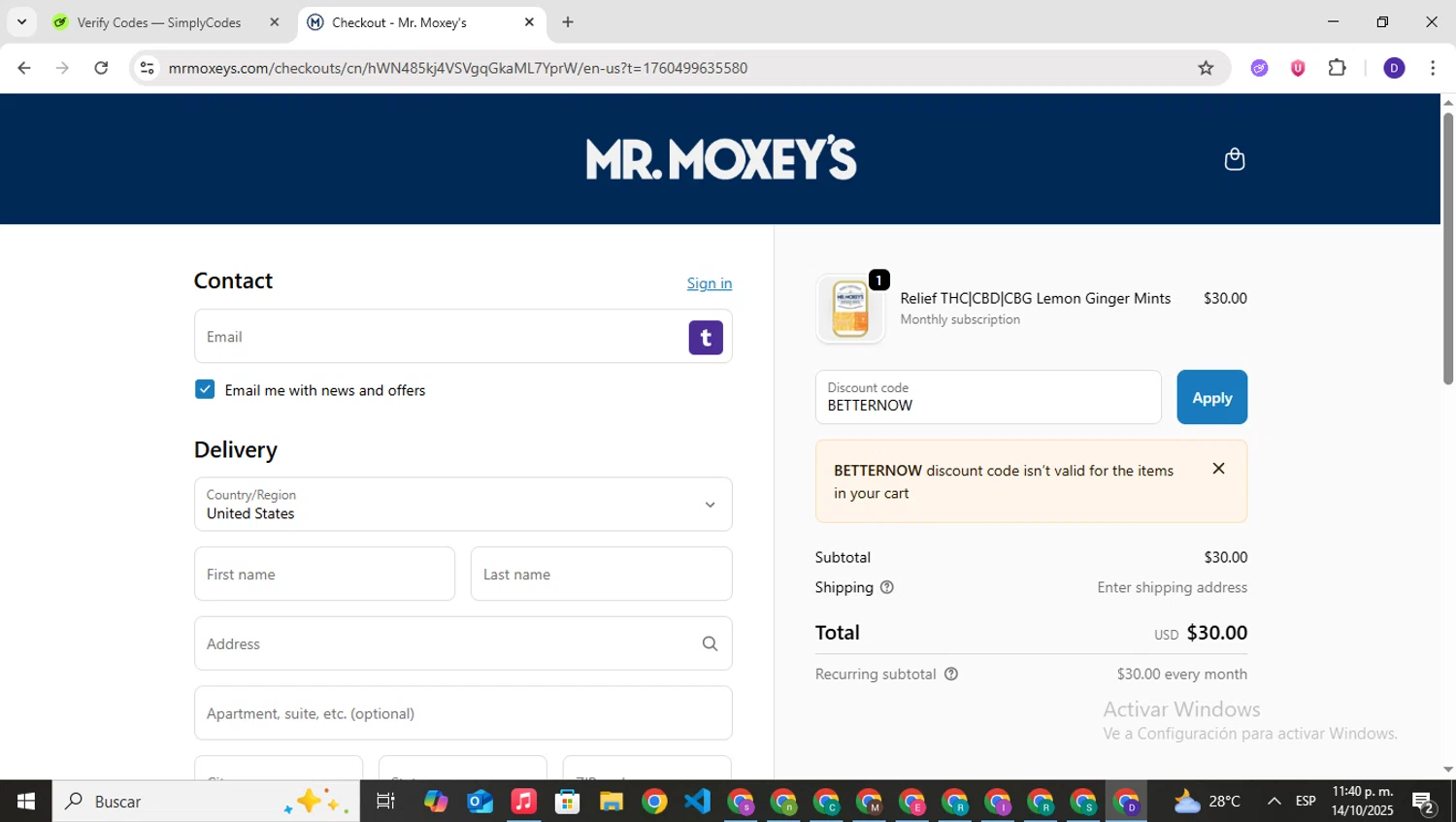Go back with the browser back arrow
The image size is (1456, 822).
pos(24,68)
